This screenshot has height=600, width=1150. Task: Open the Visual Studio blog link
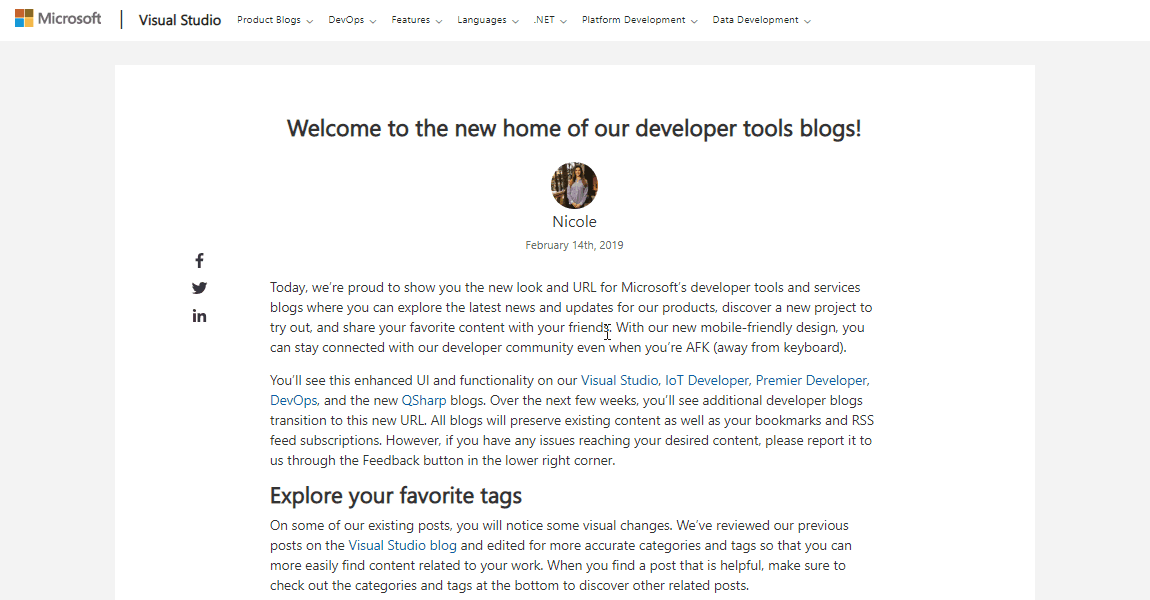pos(402,545)
